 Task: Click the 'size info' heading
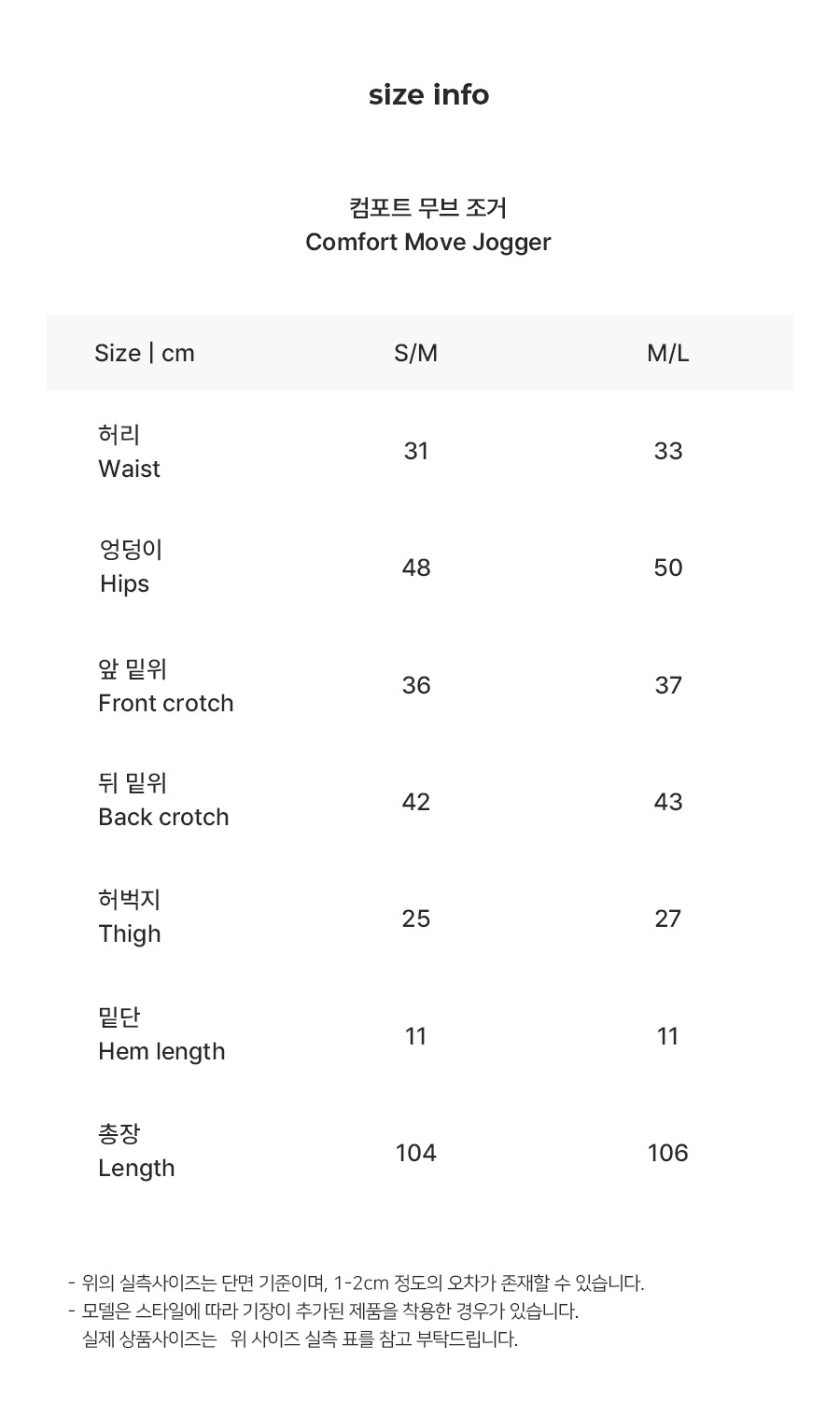pyautogui.click(x=428, y=95)
